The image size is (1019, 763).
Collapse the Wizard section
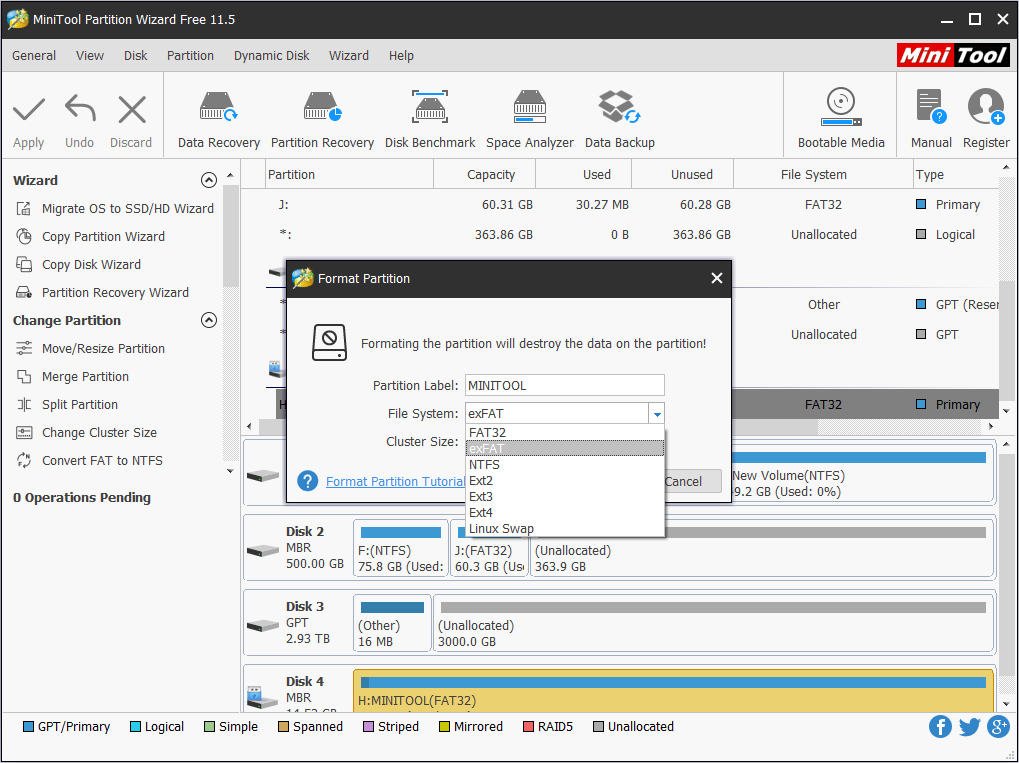pyautogui.click(x=209, y=181)
